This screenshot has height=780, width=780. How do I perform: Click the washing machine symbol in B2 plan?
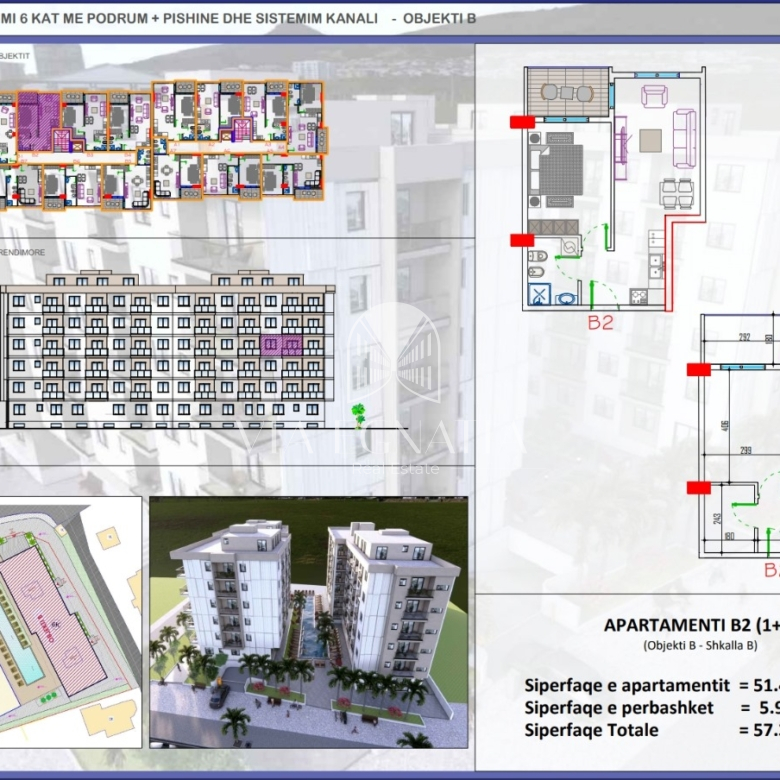click(x=570, y=247)
